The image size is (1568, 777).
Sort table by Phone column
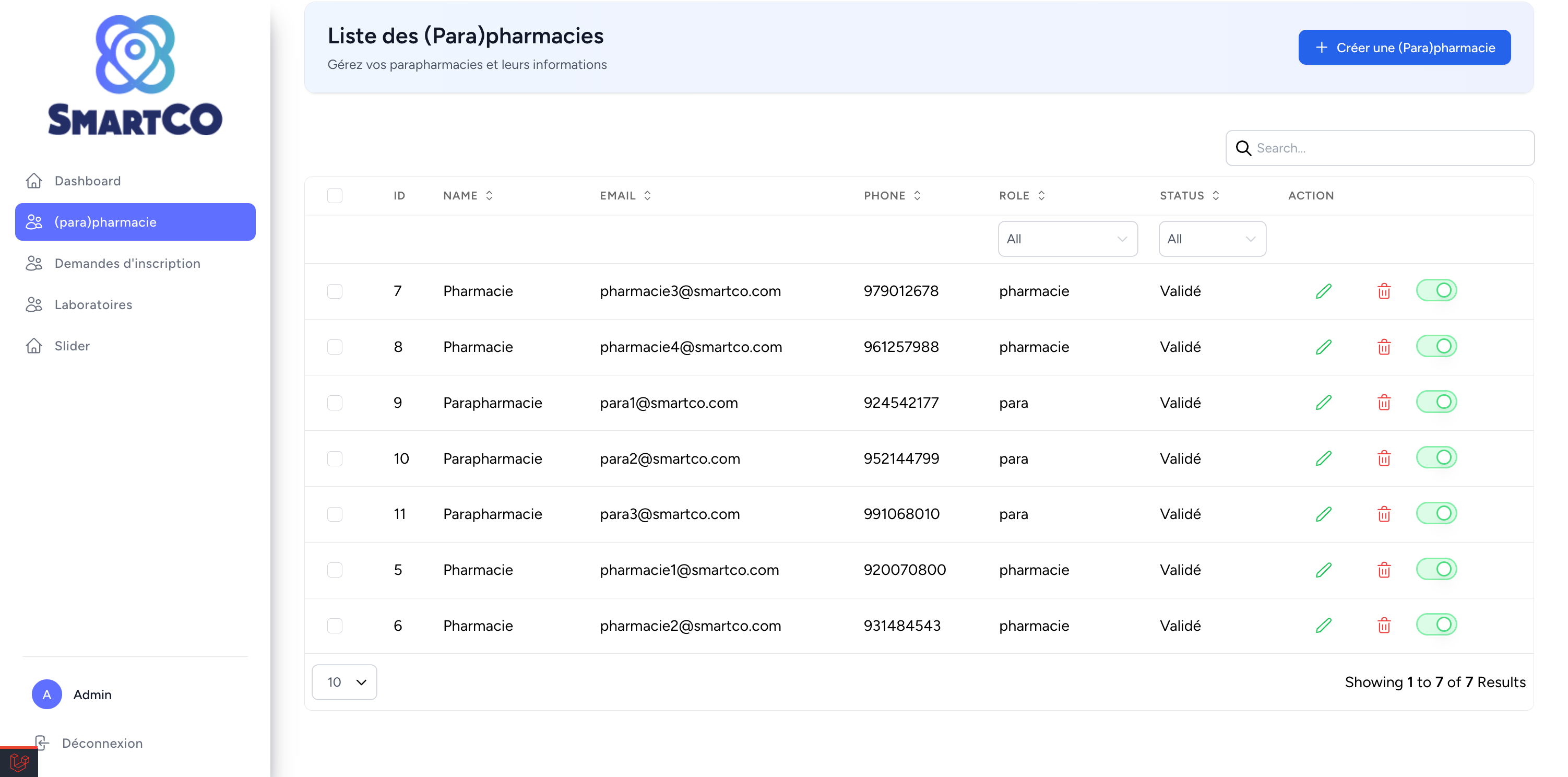tap(893, 195)
